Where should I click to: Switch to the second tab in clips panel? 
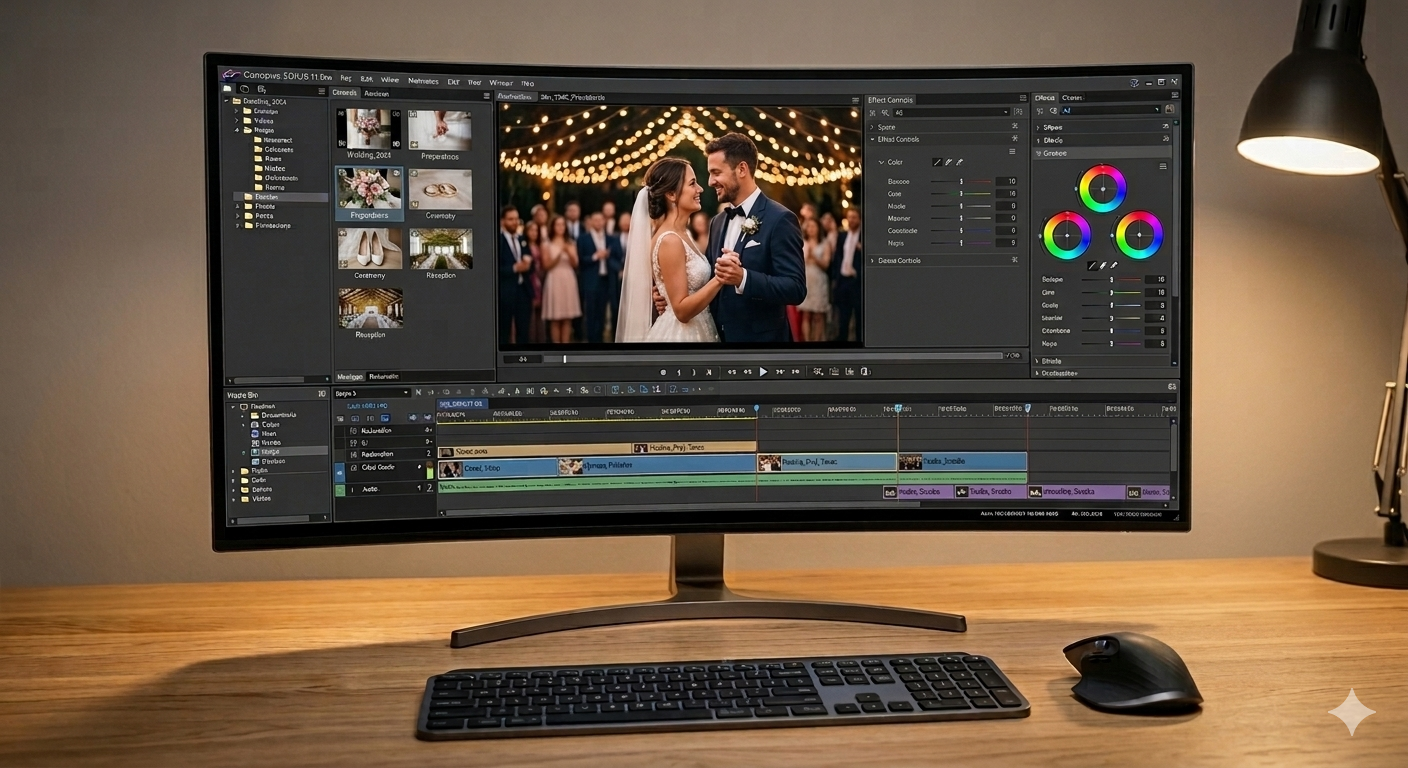pyautogui.click(x=377, y=93)
